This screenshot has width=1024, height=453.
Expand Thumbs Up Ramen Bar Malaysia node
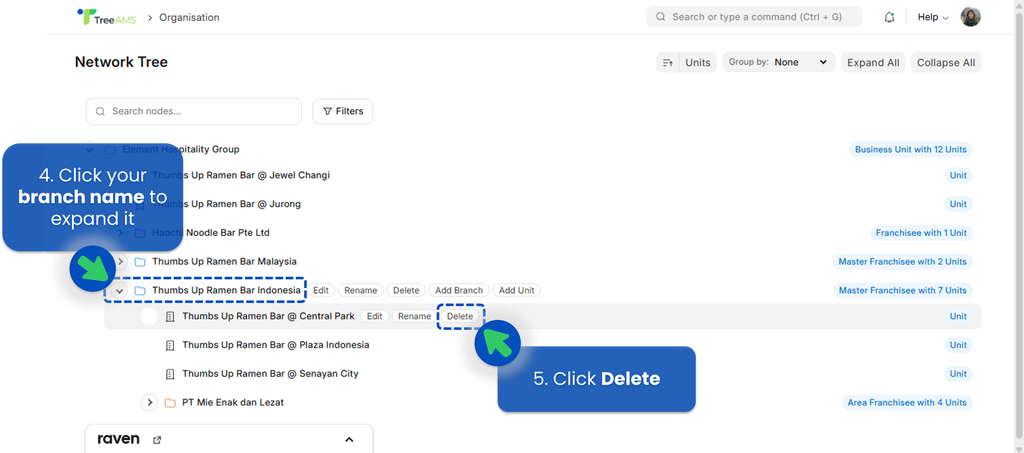[120, 262]
